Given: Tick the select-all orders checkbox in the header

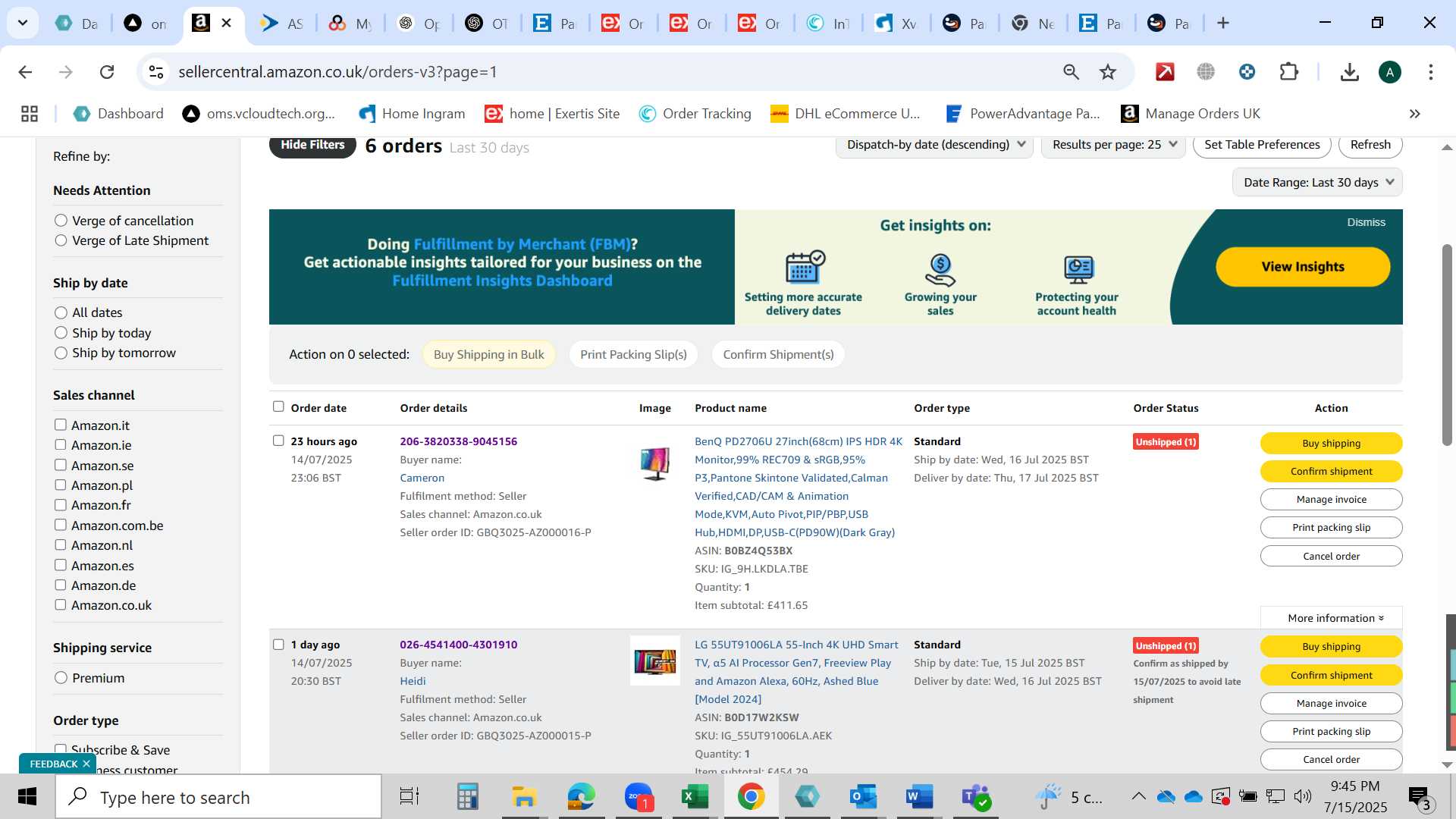Looking at the screenshot, I should pos(278,406).
